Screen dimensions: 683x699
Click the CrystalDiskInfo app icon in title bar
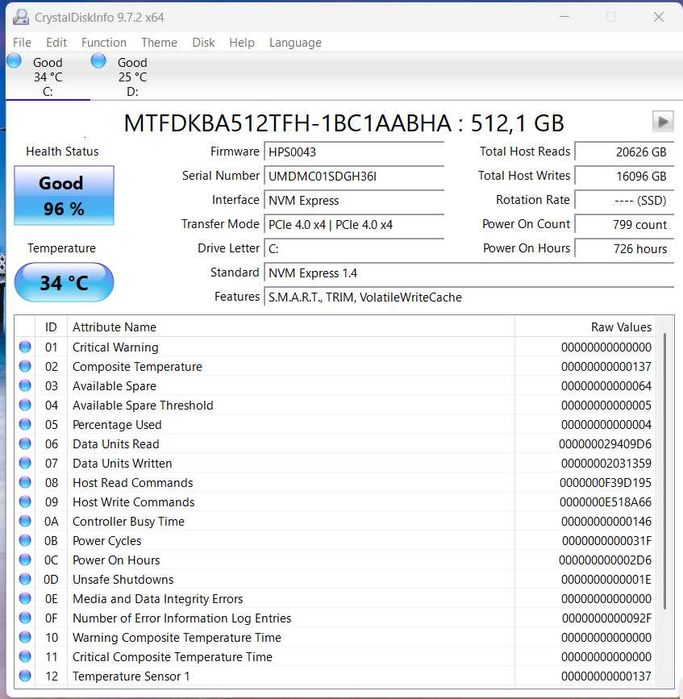(21, 17)
